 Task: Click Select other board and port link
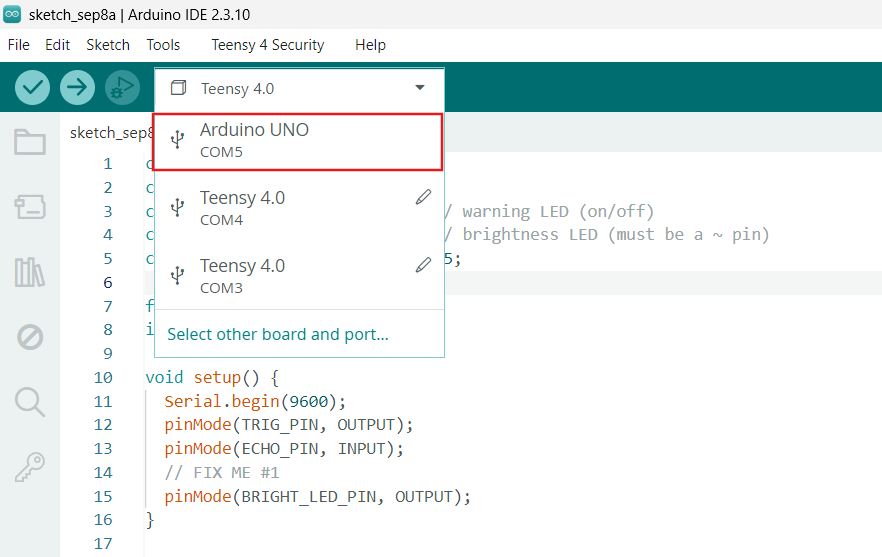(x=278, y=334)
